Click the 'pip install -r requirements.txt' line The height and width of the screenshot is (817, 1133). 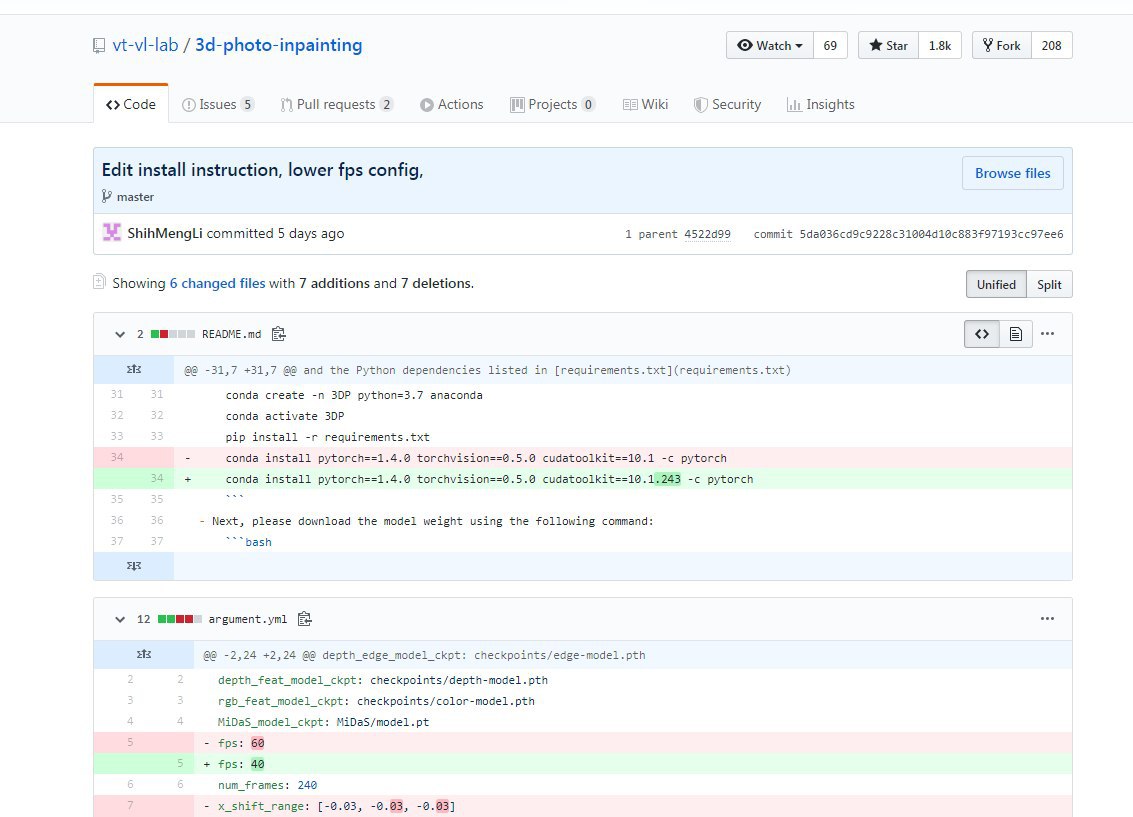click(x=582, y=437)
